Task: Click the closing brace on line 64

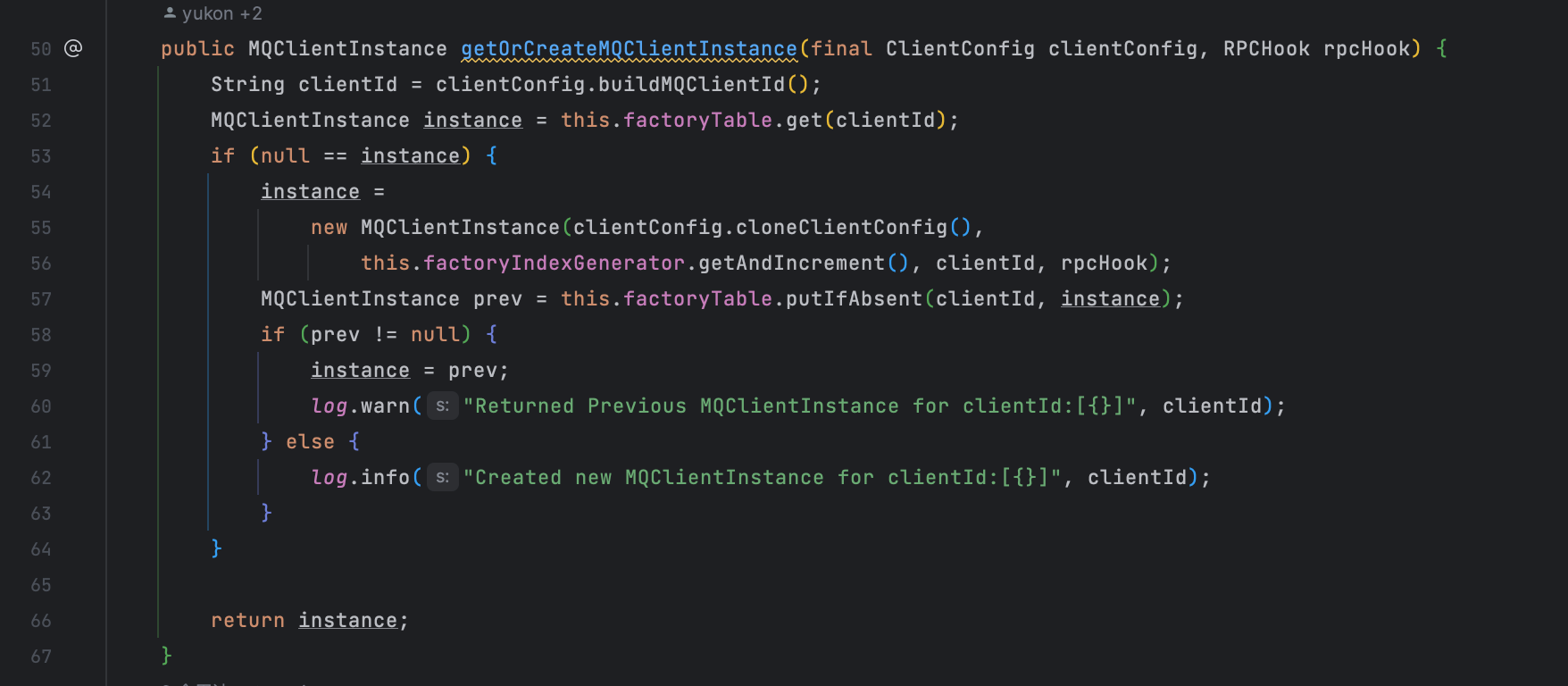Action: coord(216,548)
